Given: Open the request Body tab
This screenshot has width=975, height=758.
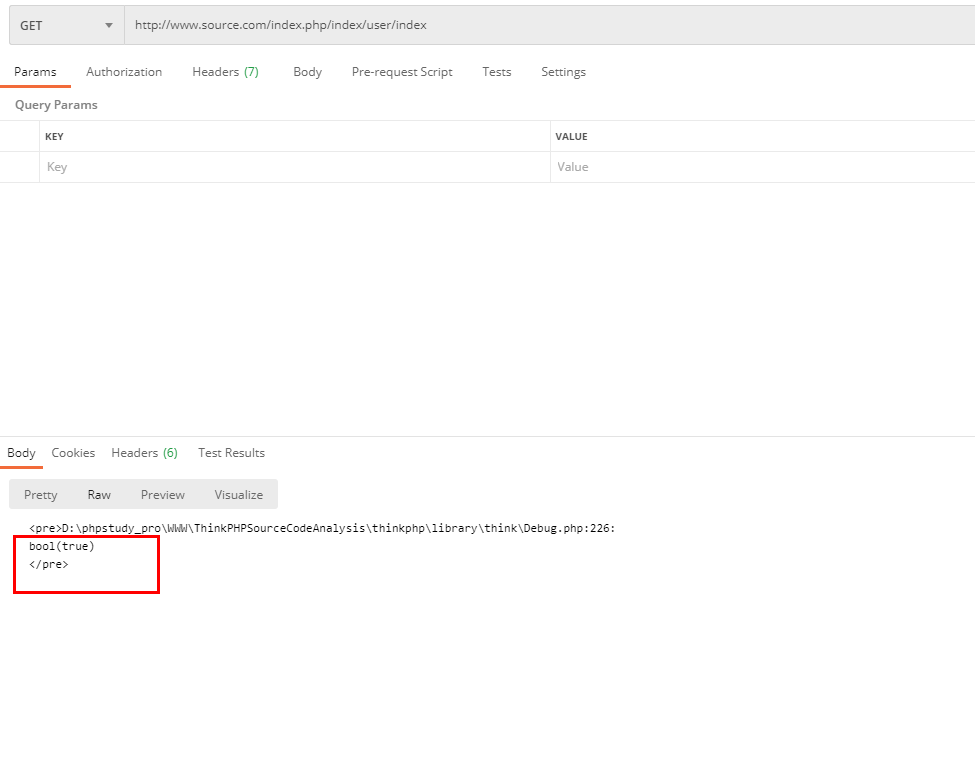Looking at the screenshot, I should click(x=308, y=72).
